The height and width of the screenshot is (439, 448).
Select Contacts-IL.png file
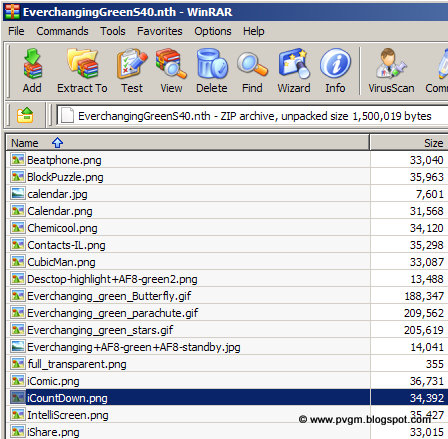(66, 245)
